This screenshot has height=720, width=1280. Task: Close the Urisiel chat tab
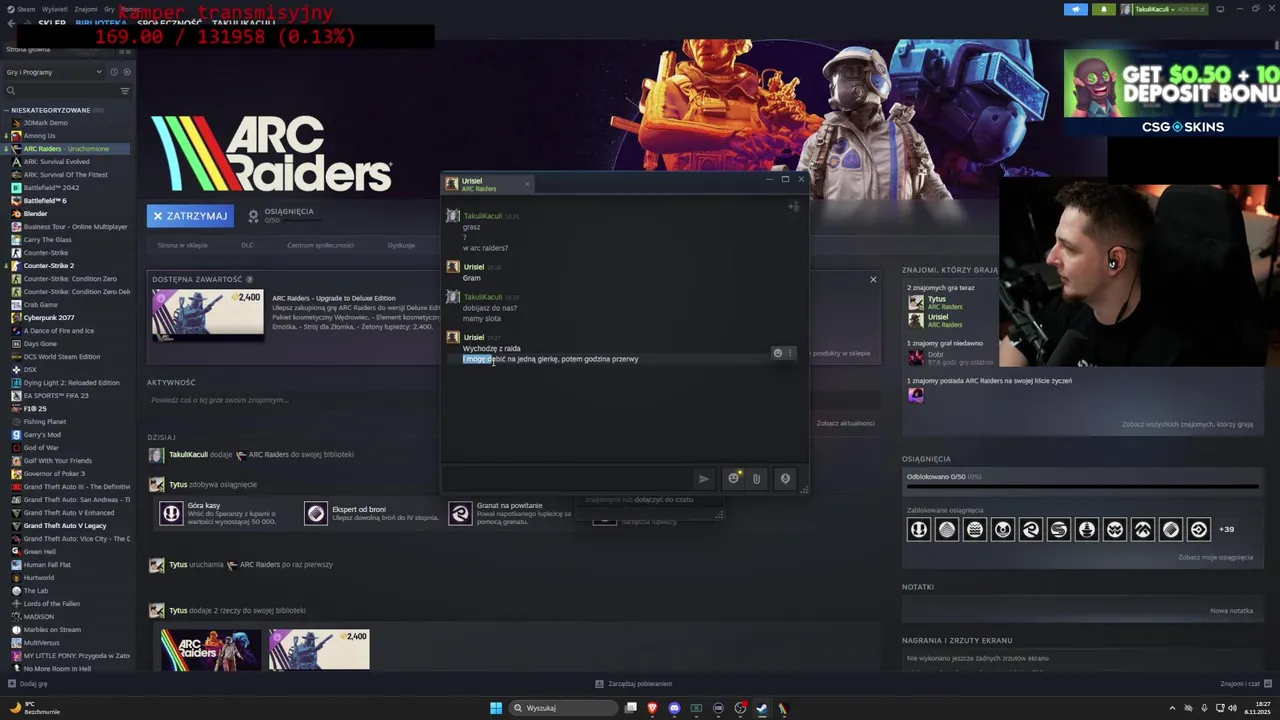pos(527,184)
